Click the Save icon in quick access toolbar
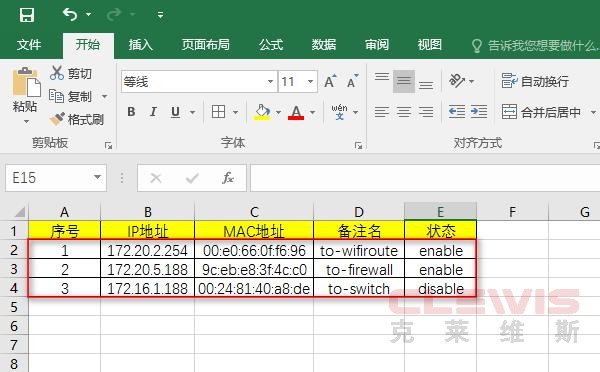600x372 pixels. tap(27, 15)
